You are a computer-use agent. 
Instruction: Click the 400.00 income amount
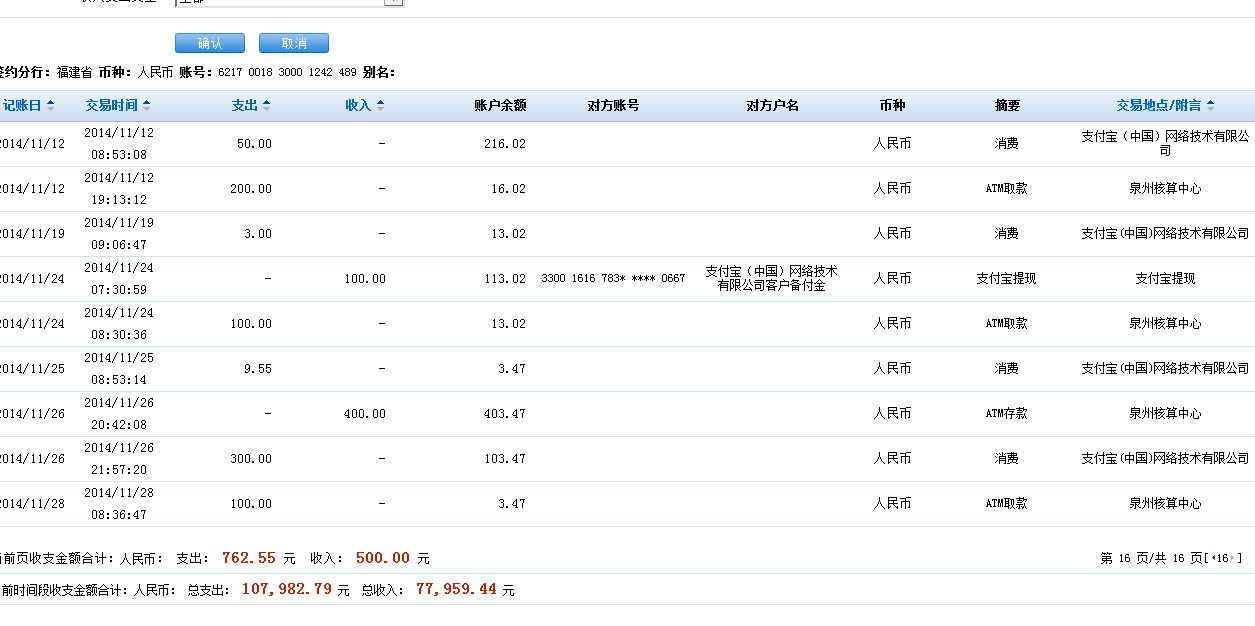click(364, 414)
